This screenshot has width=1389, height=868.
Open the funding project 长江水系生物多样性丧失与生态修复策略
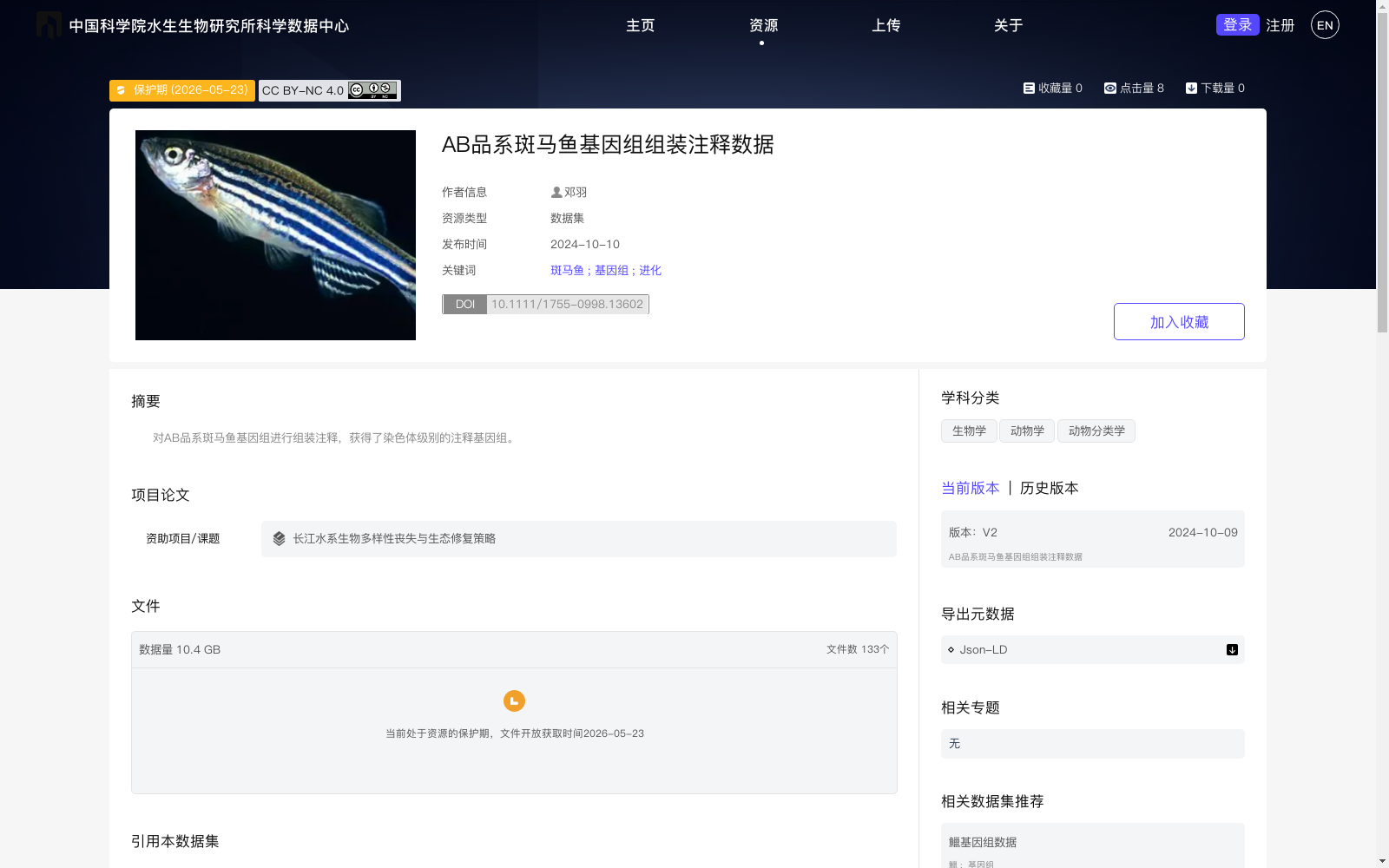pos(579,539)
